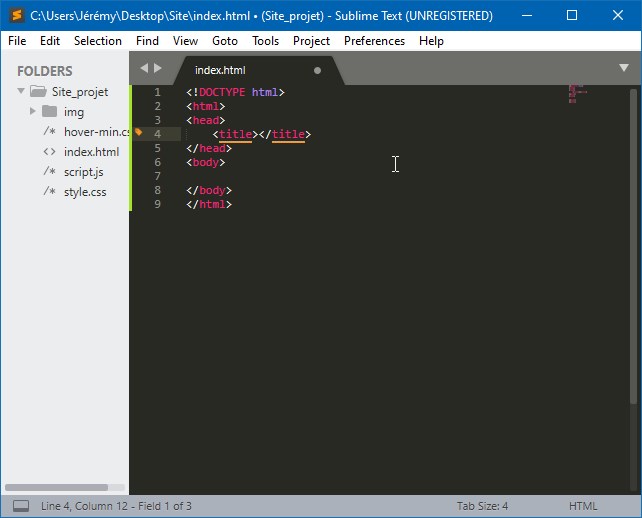The image size is (642, 518).
Task: Go to next tab with right arrow
Action: 158,68
